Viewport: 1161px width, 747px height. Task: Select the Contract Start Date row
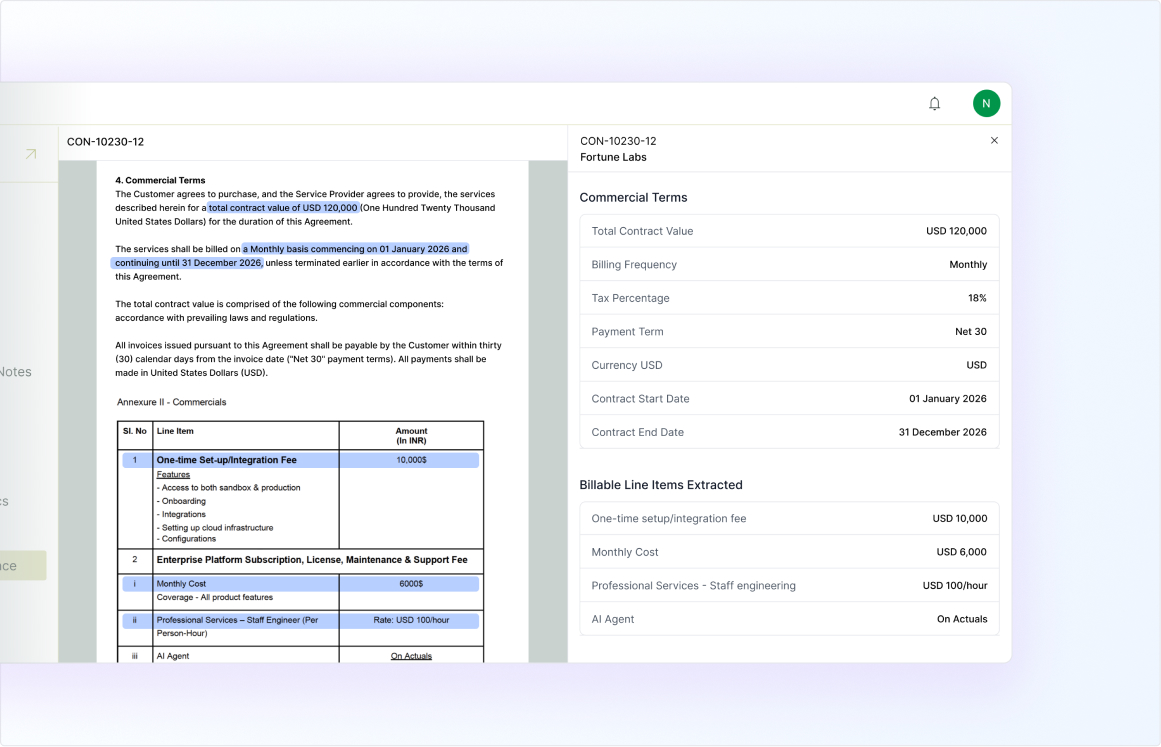(789, 398)
